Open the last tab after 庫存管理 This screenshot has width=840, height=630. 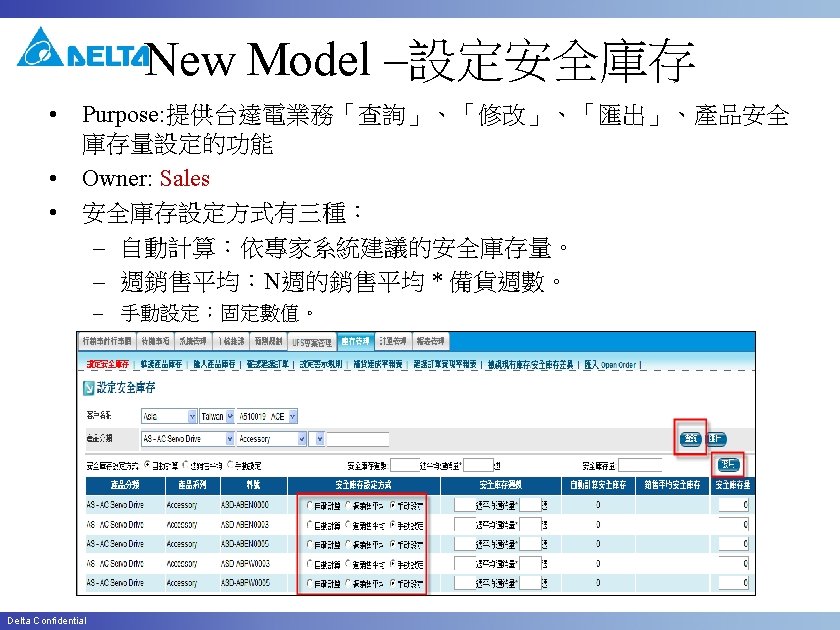(x=430, y=341)
